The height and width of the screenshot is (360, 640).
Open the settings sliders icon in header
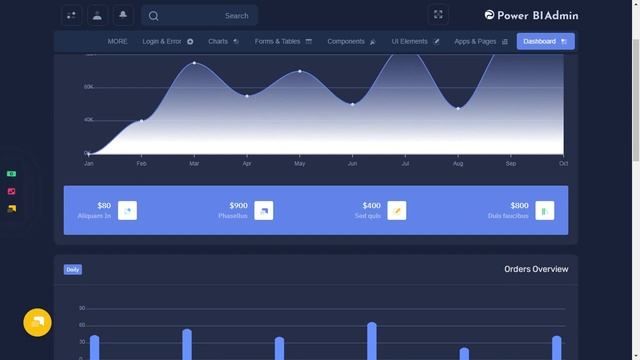point(71,16)
